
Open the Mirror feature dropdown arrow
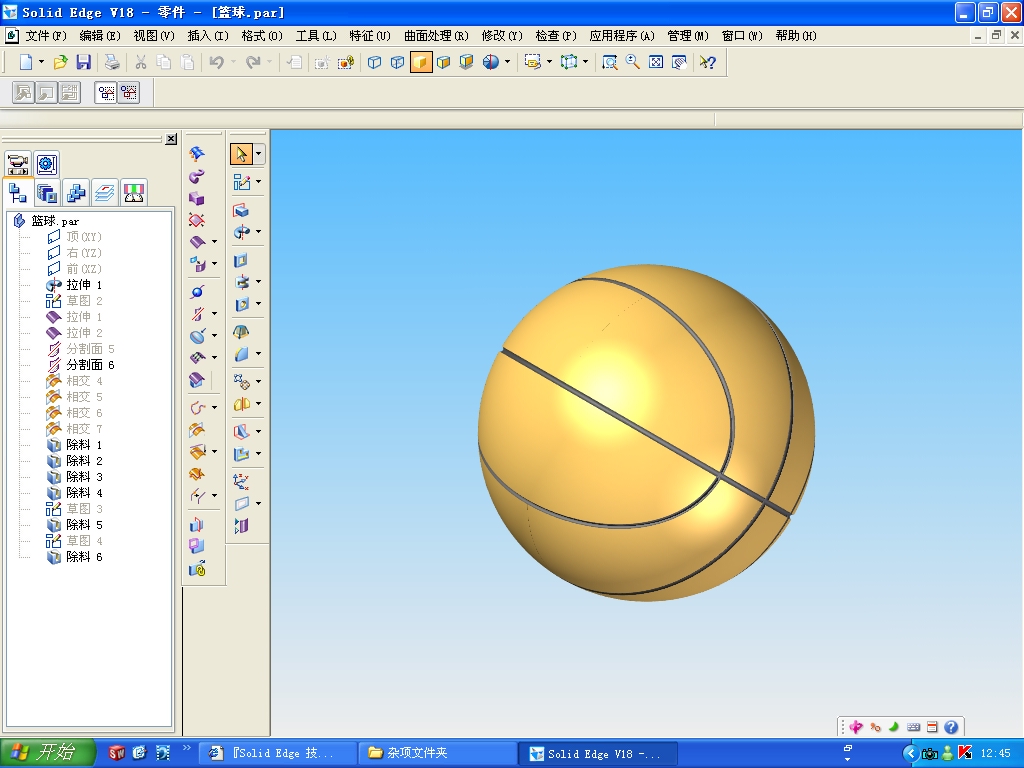coord(259,404)
